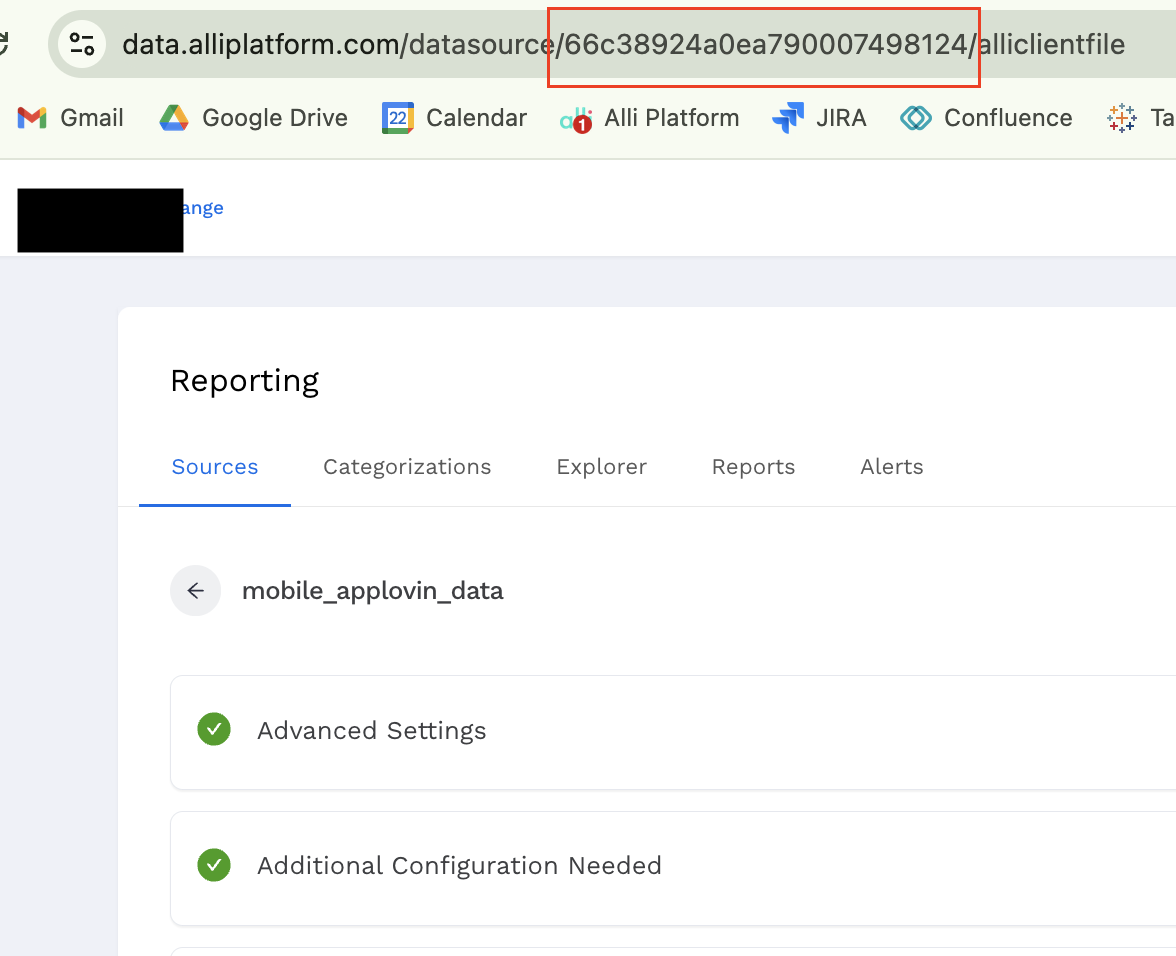
Task: Select the Sources tab
Action: pyautogui.click(x=215, y=467)
